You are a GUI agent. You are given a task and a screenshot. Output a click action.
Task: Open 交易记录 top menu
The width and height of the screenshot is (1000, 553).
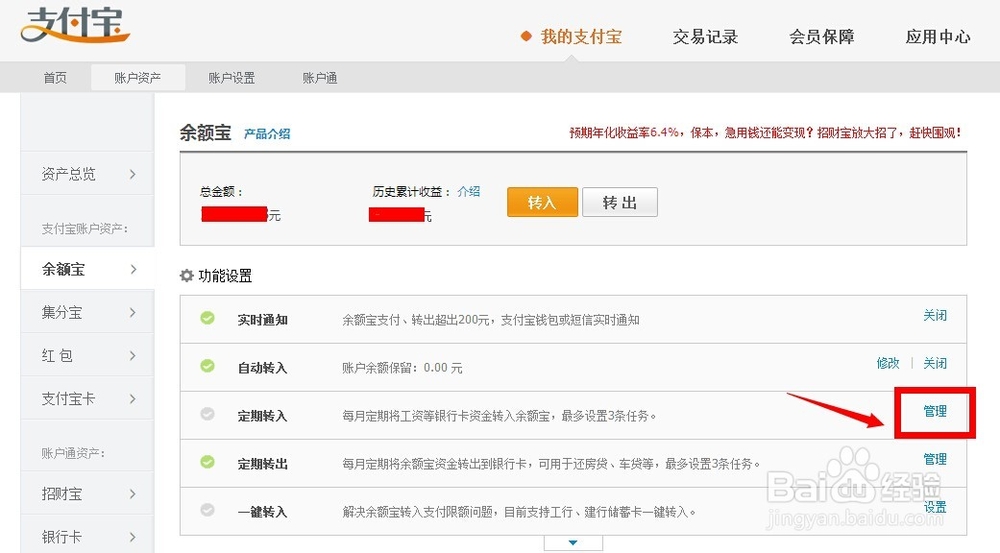coord(705,37)
